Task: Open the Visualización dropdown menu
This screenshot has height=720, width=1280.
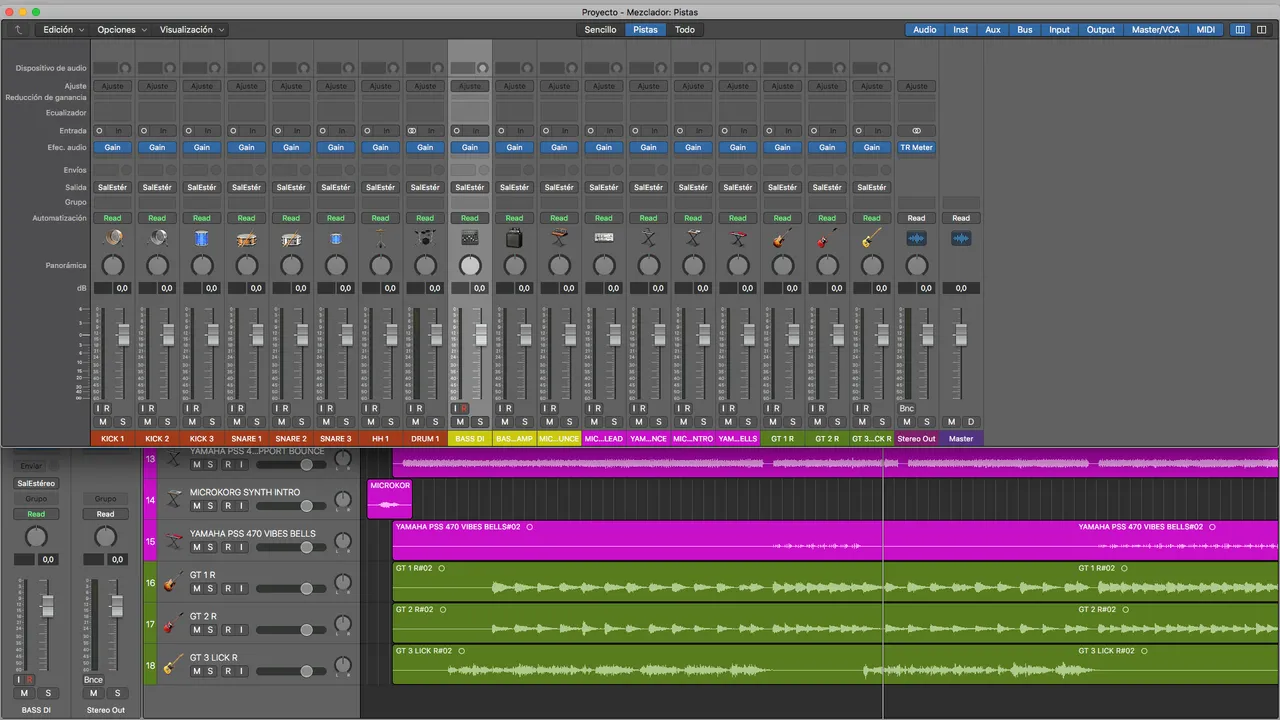Action: coord(192,30)
